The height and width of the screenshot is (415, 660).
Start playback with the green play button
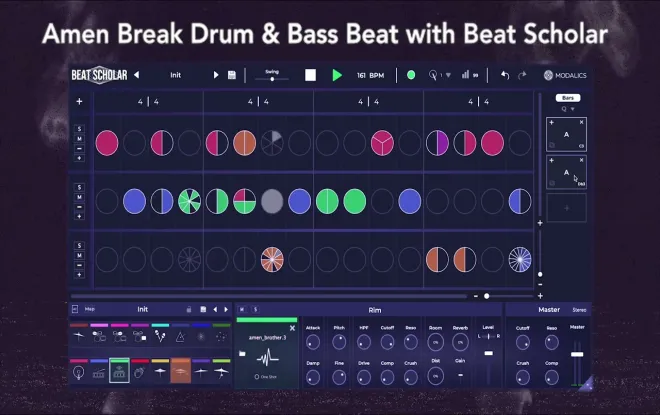click(337, 75)
